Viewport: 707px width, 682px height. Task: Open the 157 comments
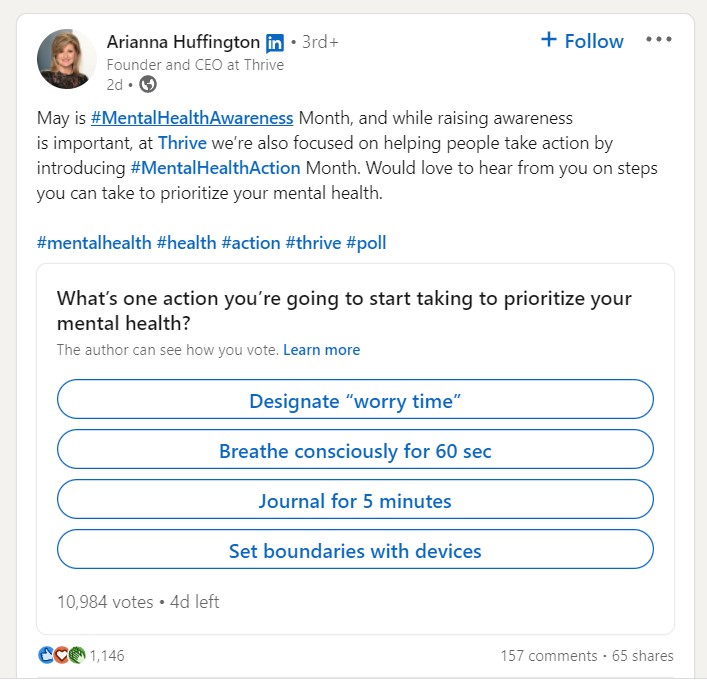[549, 656]
